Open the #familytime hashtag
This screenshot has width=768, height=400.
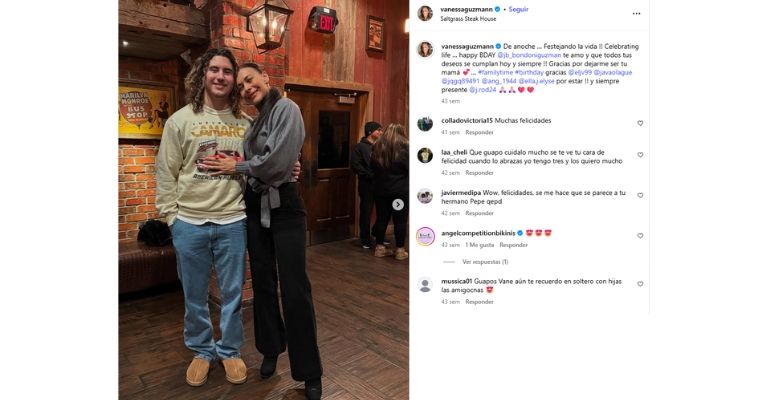point(495,72)
